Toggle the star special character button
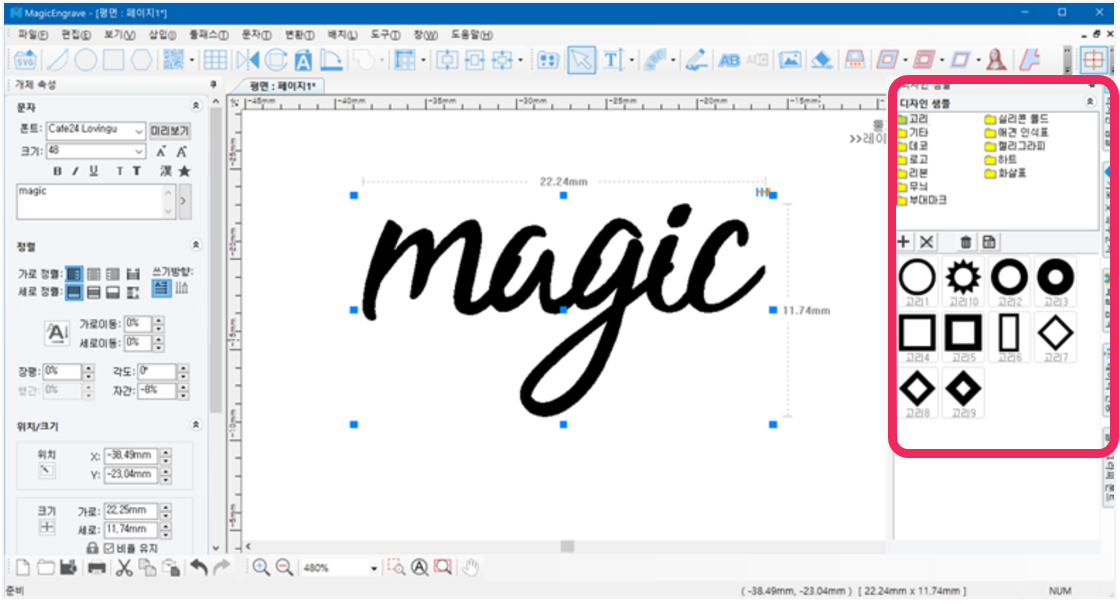Viewport: 1120px width, 604px height. 184,171
